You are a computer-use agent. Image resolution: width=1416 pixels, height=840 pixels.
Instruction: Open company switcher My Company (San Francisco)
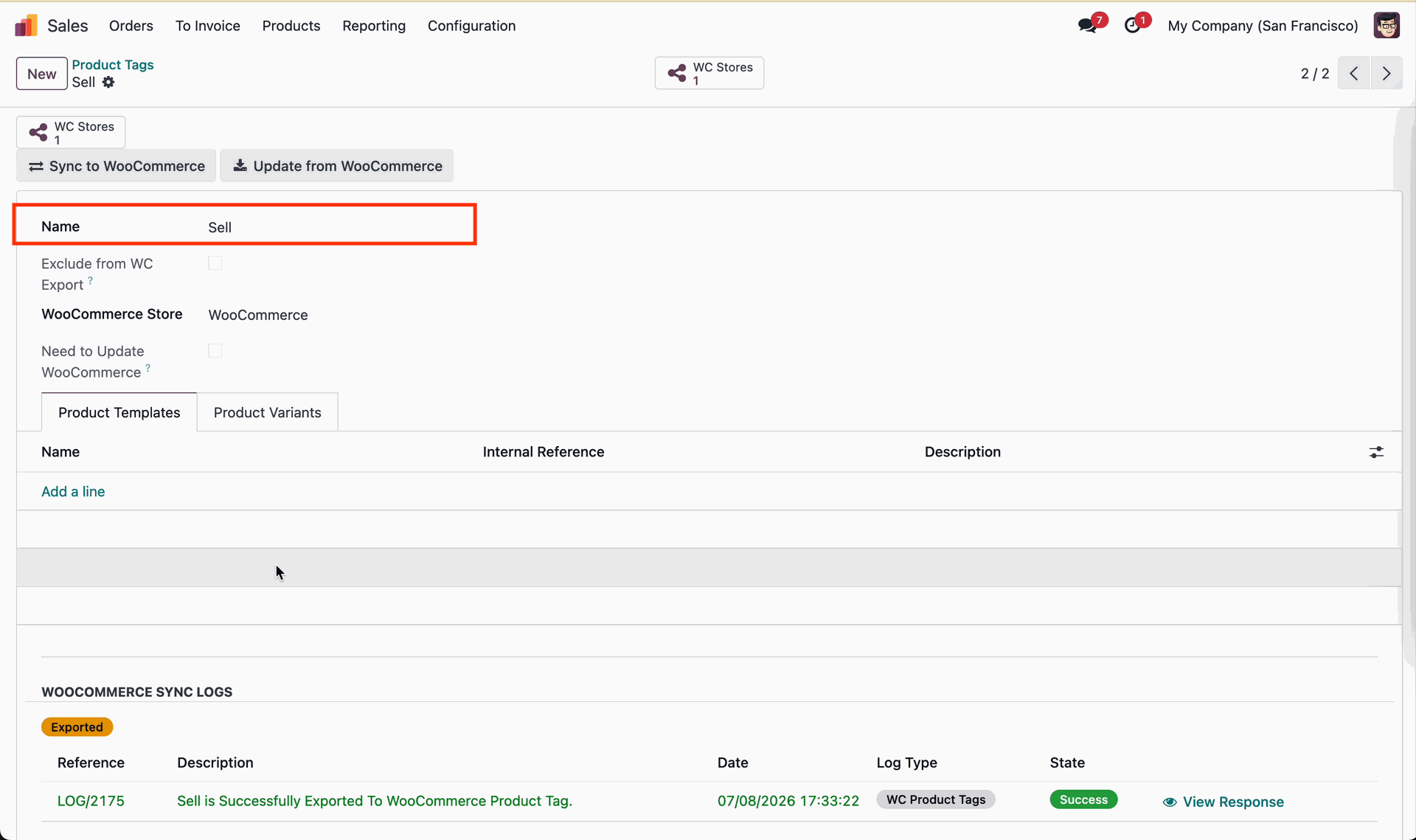pyautogui.click(x=1263, y=26)
